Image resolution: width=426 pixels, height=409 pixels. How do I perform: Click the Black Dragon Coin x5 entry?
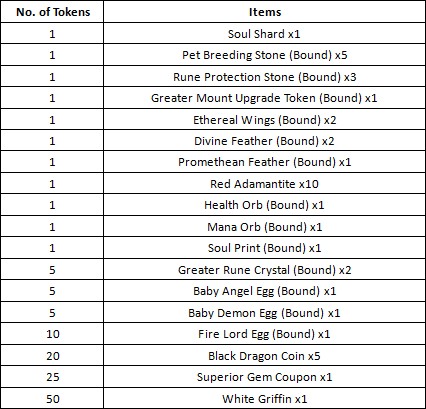click(x=265, y=356)
